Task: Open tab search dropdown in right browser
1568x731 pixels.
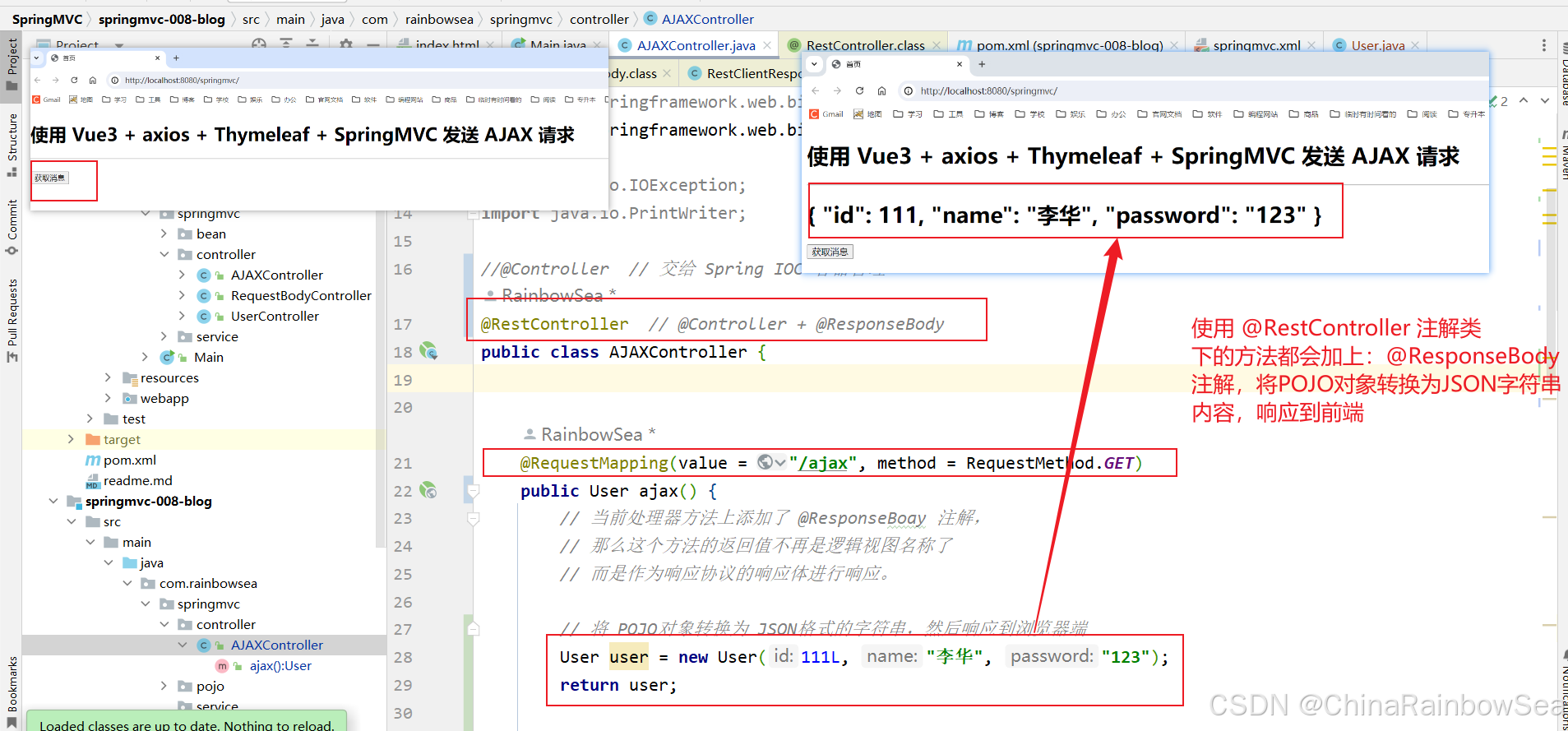Action: pos(814,63)
